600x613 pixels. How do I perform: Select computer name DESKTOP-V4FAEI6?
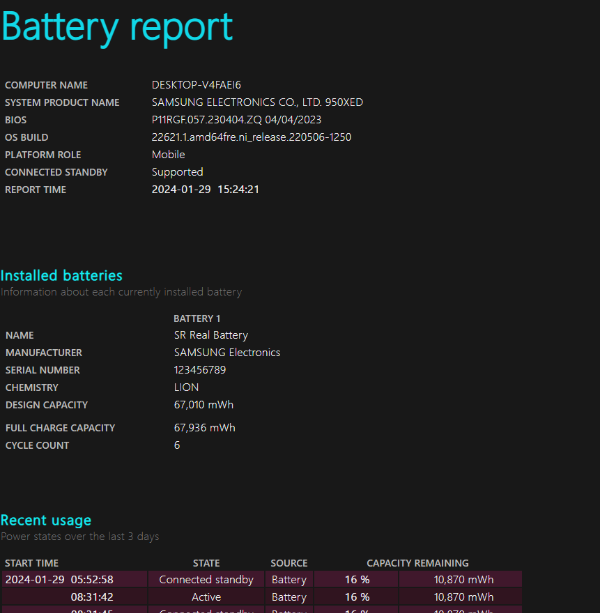(196, 85)
